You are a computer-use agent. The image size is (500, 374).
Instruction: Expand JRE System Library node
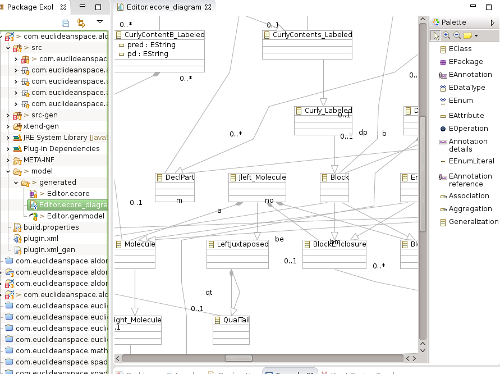coord(8,138)
